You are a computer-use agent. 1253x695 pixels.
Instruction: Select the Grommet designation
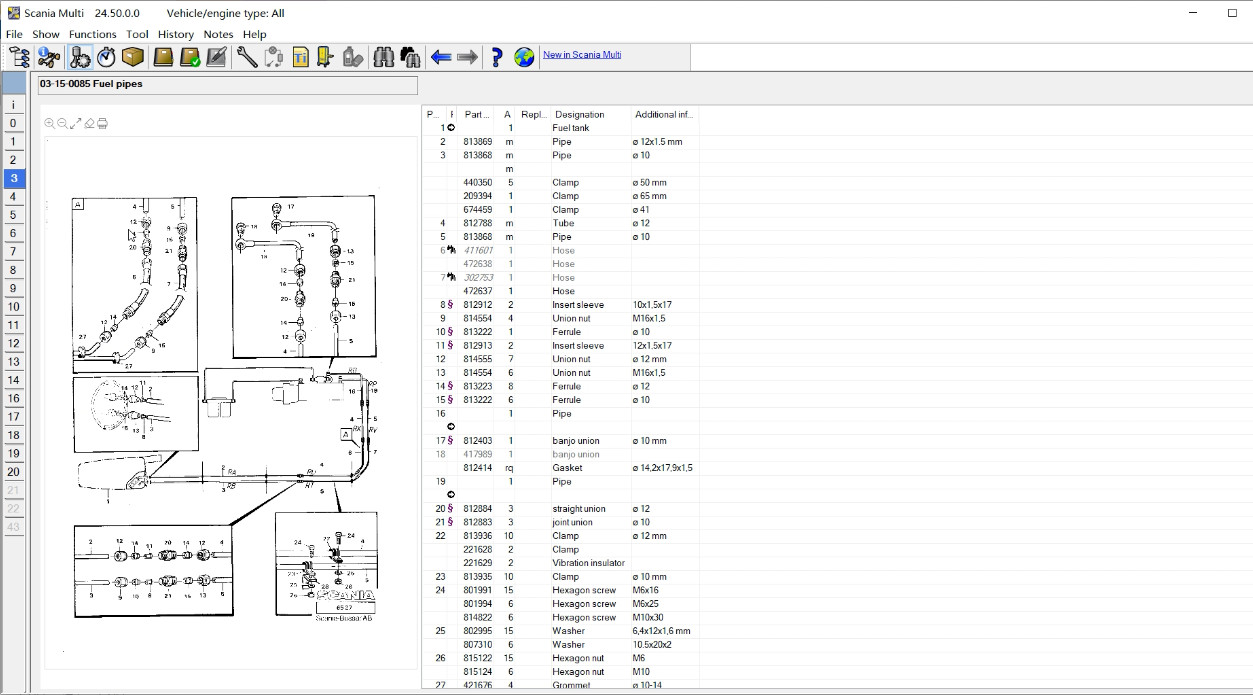[570, 685]
